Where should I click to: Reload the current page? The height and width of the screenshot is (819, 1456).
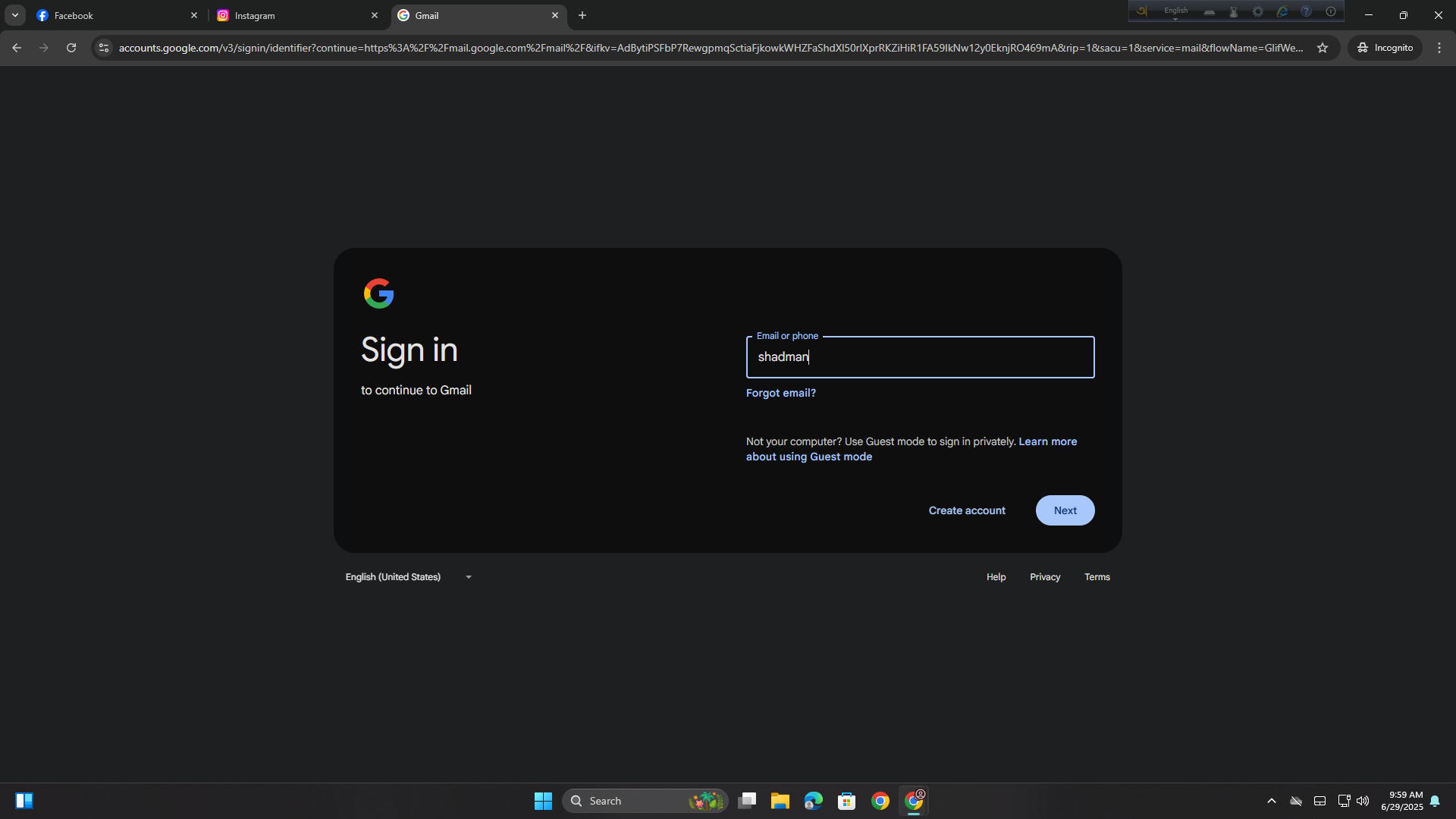click(71, 48)
